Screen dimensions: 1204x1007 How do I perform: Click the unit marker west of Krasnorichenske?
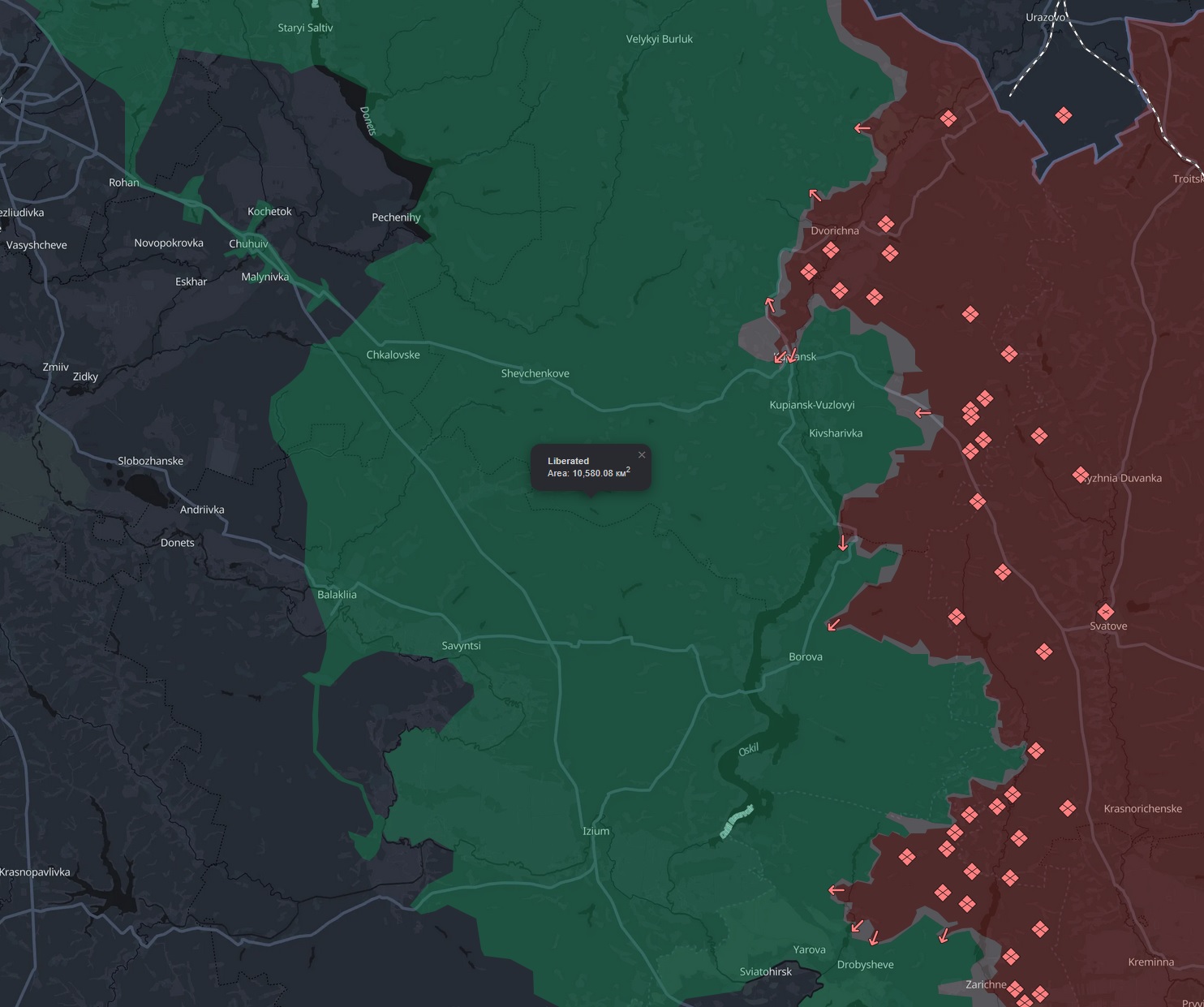point(1068,808)
